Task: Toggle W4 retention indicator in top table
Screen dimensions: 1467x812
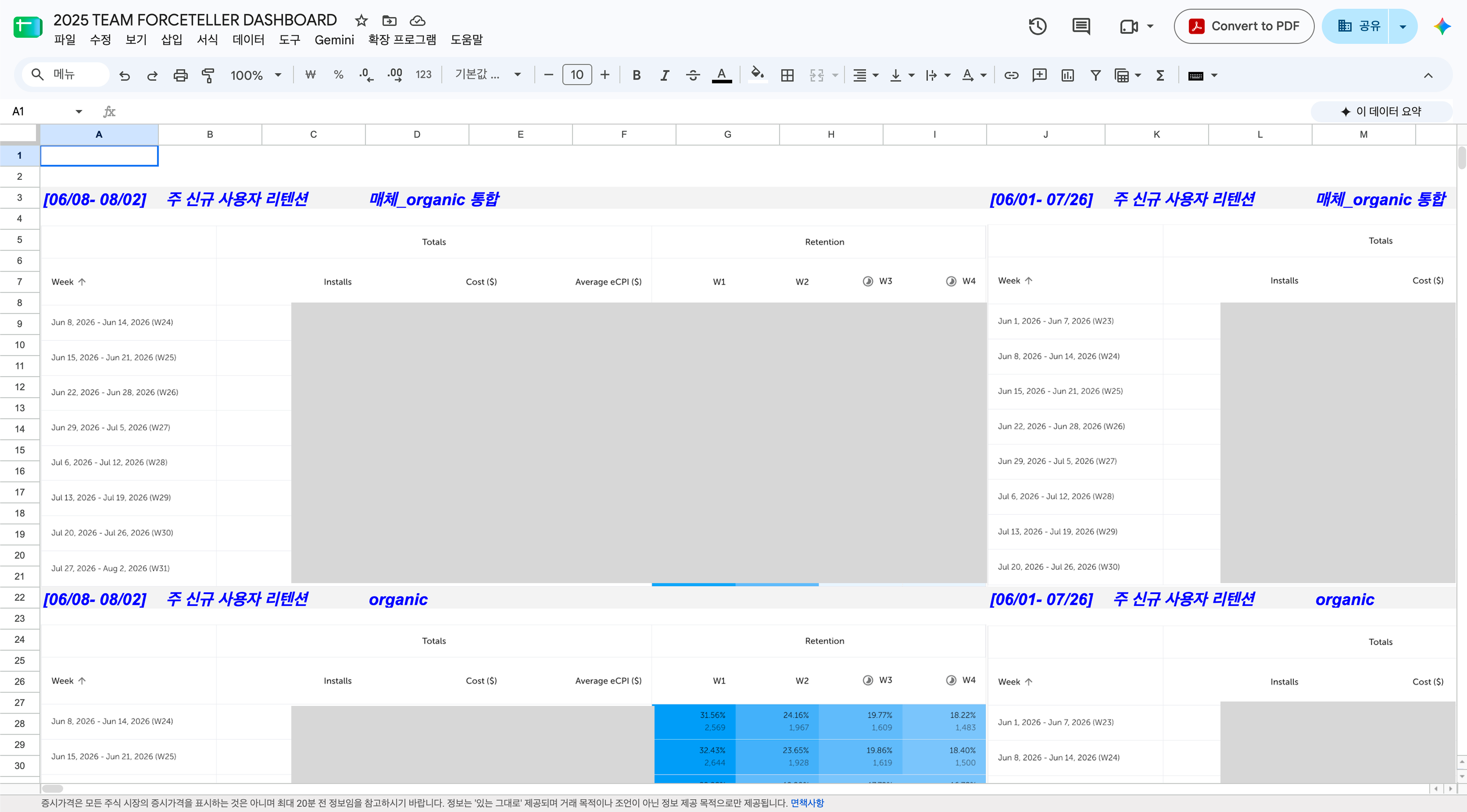Action: click(951, 281)
